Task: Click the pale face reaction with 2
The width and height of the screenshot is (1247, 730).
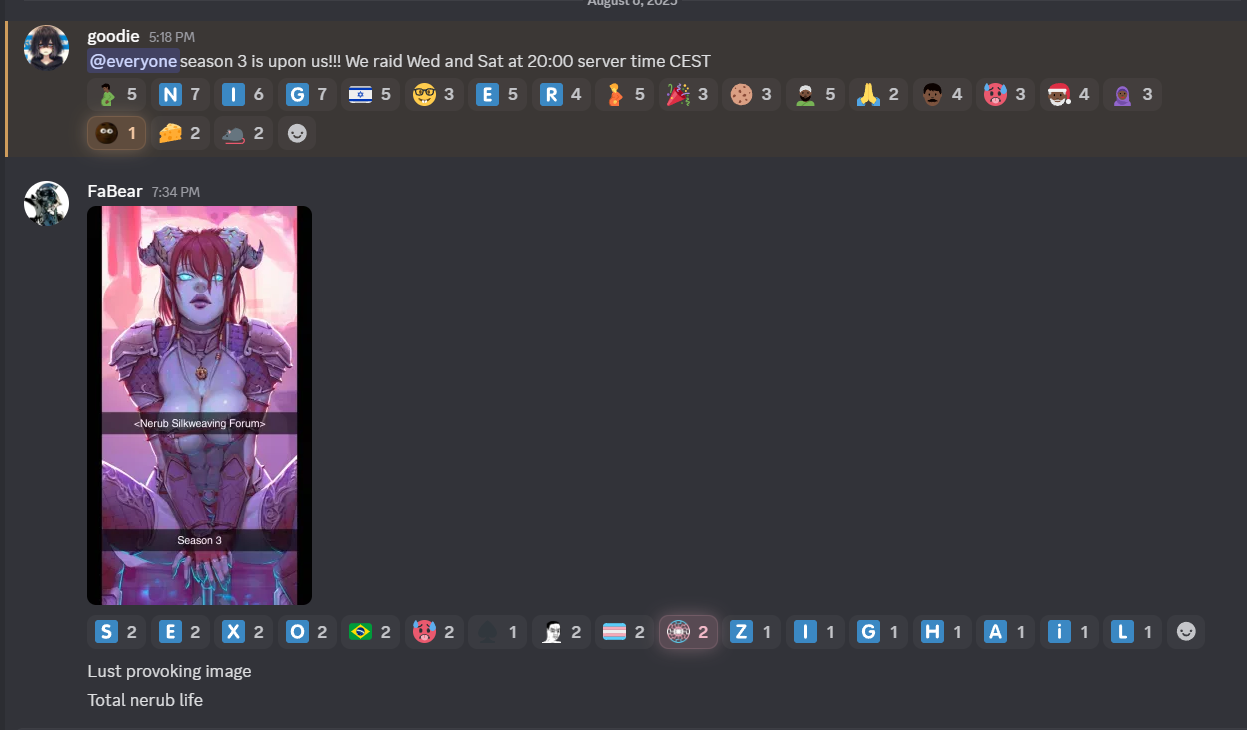Action: coord(561,632)
